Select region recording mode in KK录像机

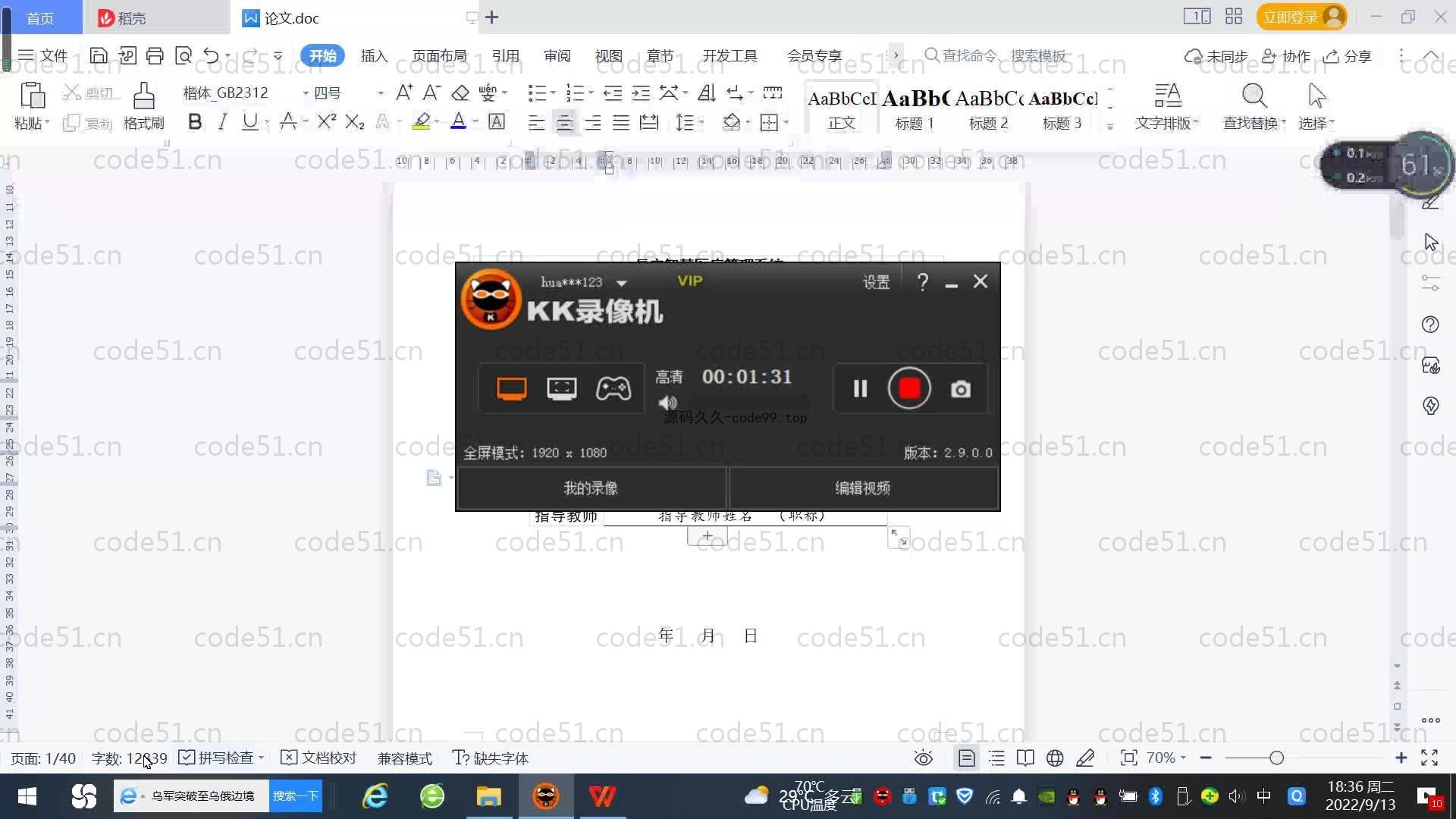pyautogui.click(x=562, y=389)
